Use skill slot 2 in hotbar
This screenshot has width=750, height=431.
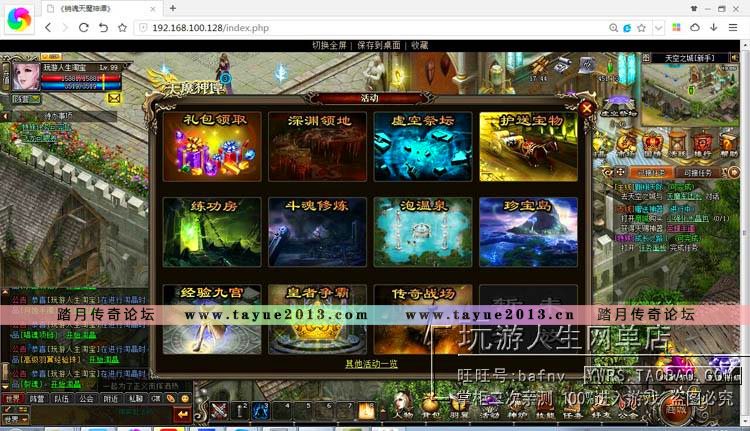pos(240,410)
